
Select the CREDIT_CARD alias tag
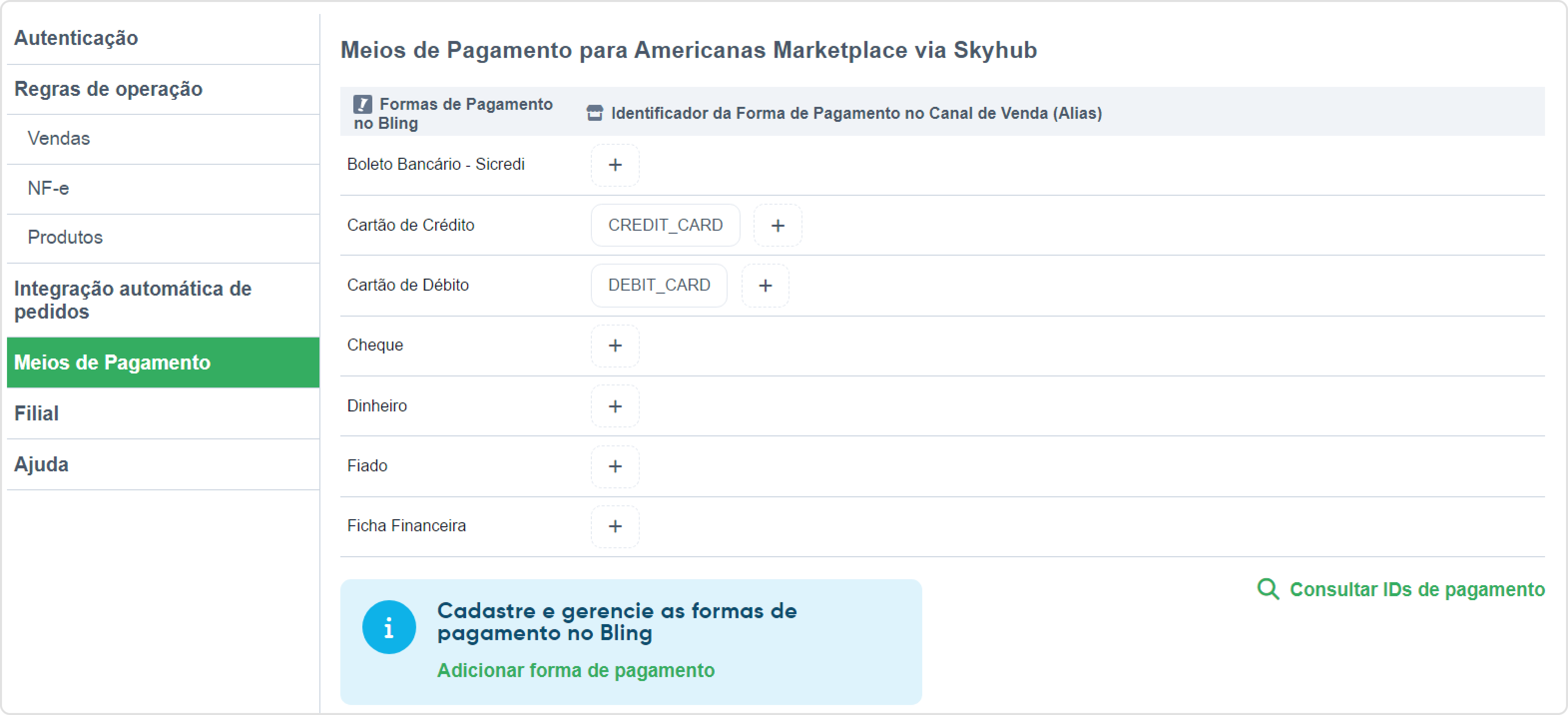665,225
